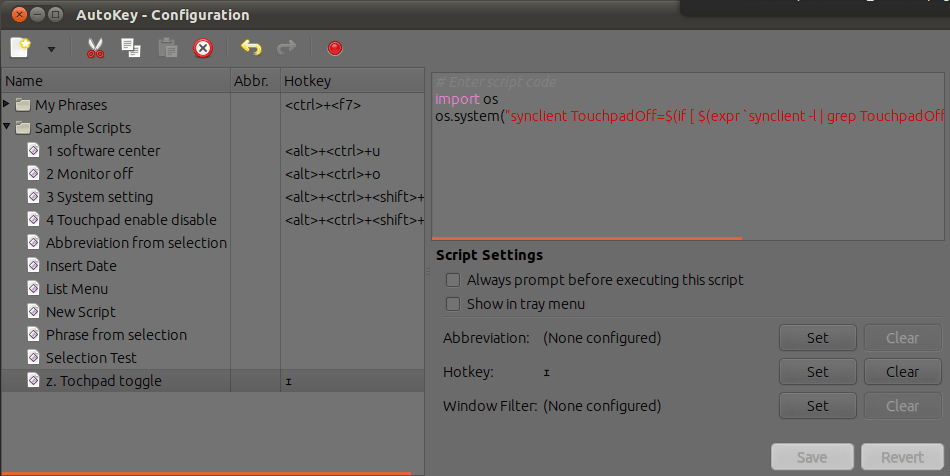The height and width of the screenshot is (476, 950).
Task: Set the Window Filter
Action: pyautogui.click(x=817, y=406)
